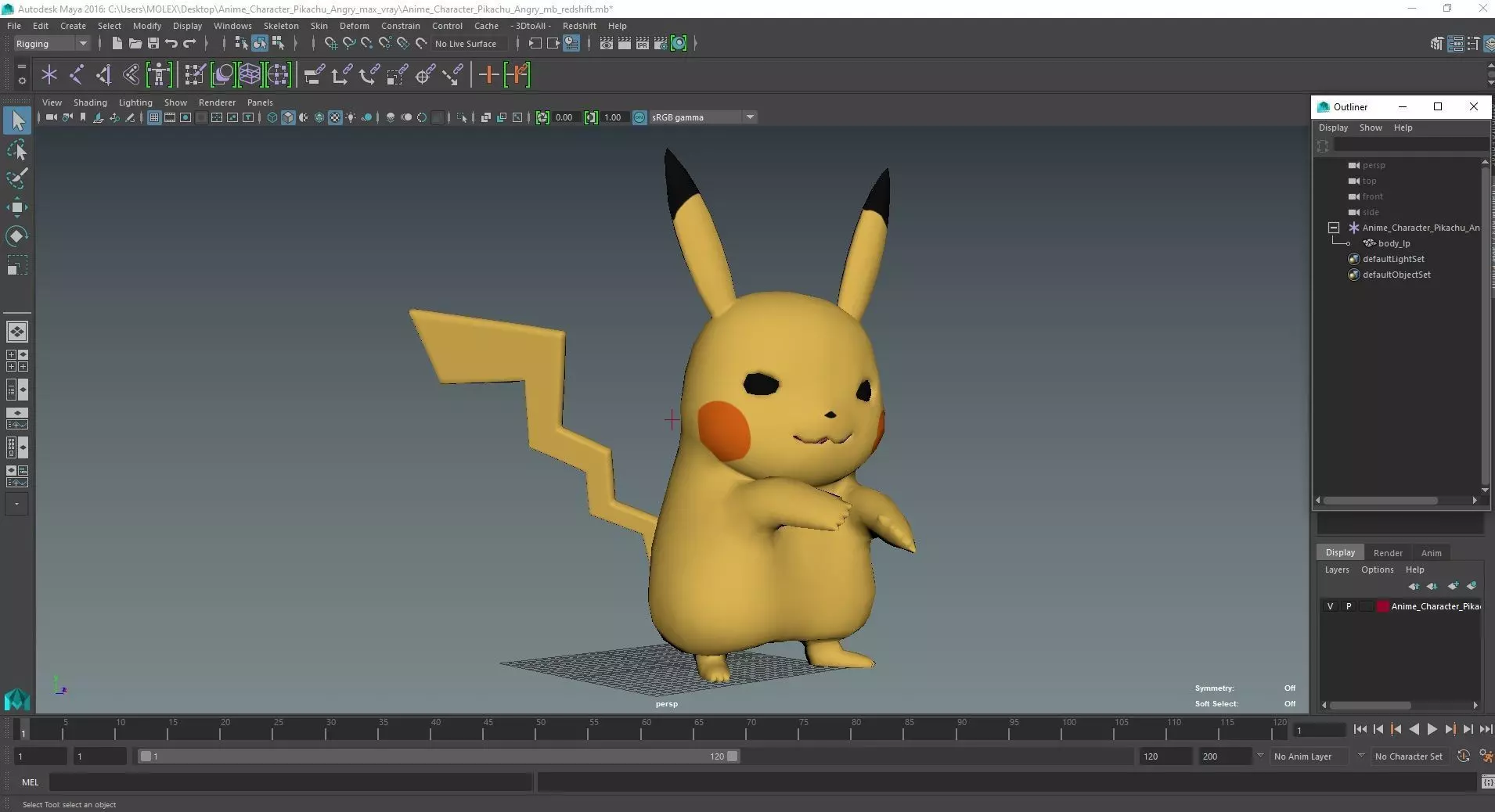The width and height of the screenshot is (1495, 812).
Task: Open the Rigging menu set dropdown
Action: coord(52,44)
